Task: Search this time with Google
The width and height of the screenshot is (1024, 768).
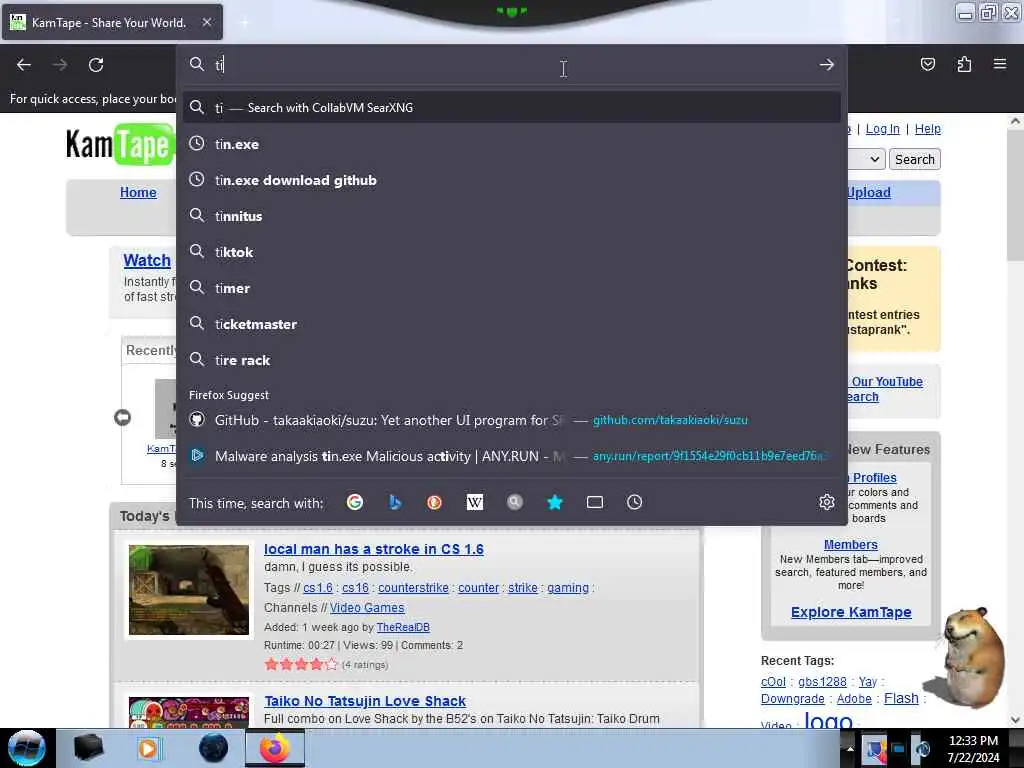Action: (x=355, y=502)
